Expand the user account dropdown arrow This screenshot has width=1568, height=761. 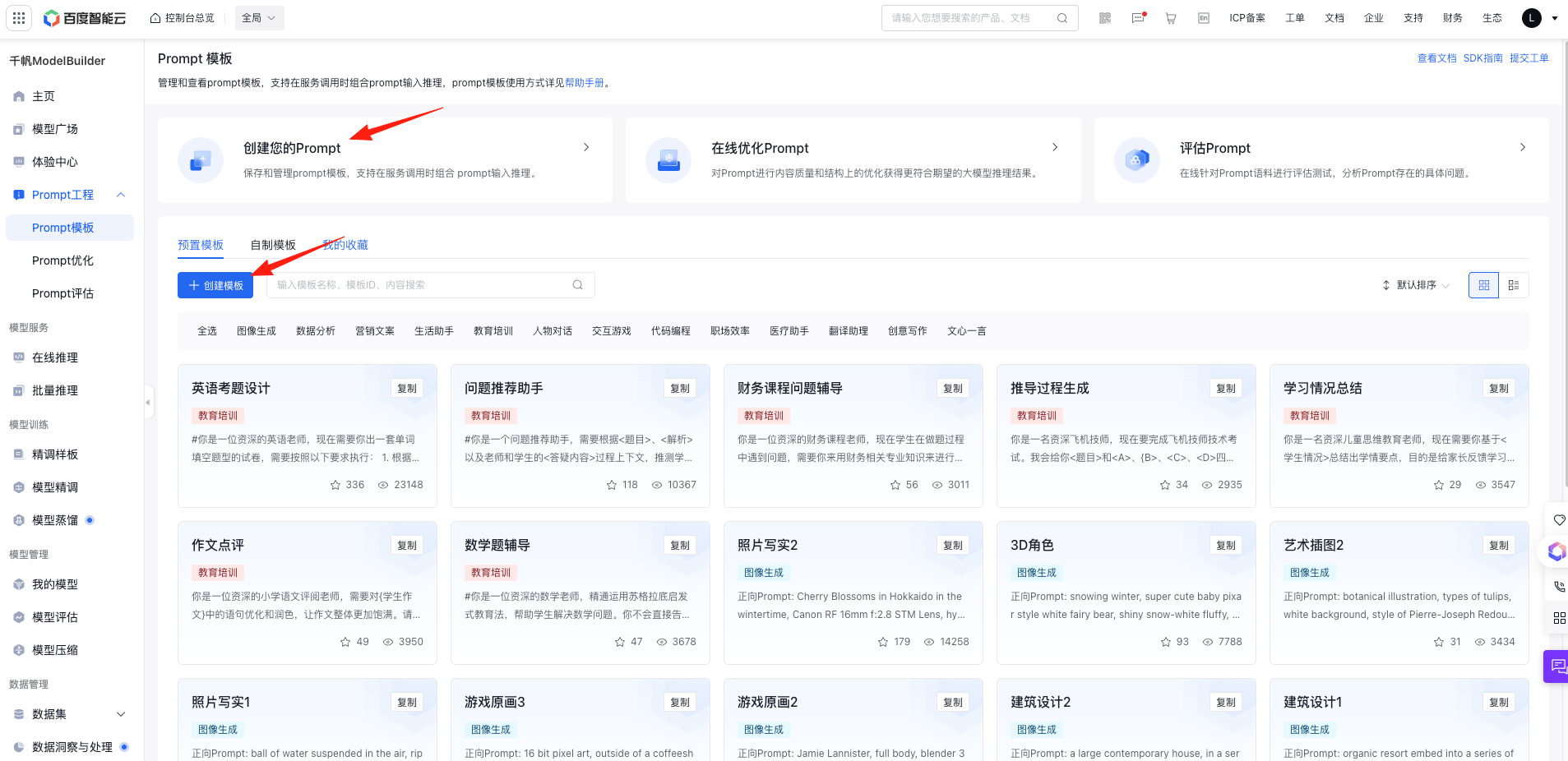click(x=1555, y=18)
